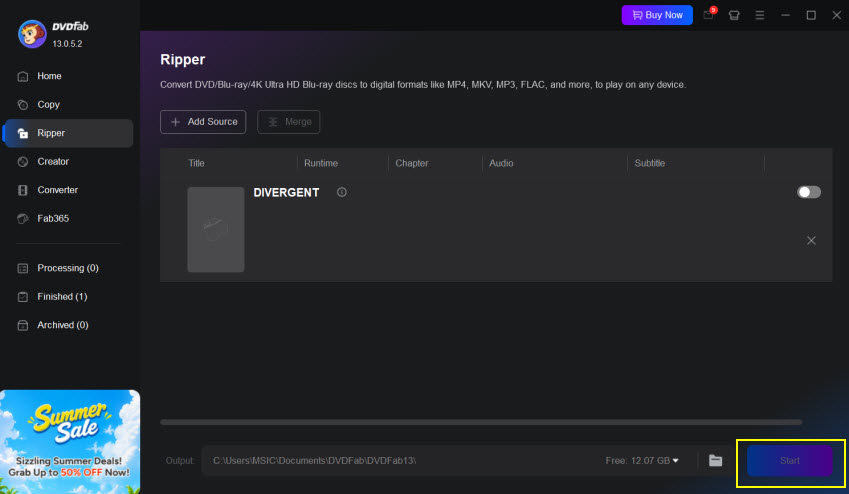
Task: Click the Add Source button
Action: click(203, 122)
